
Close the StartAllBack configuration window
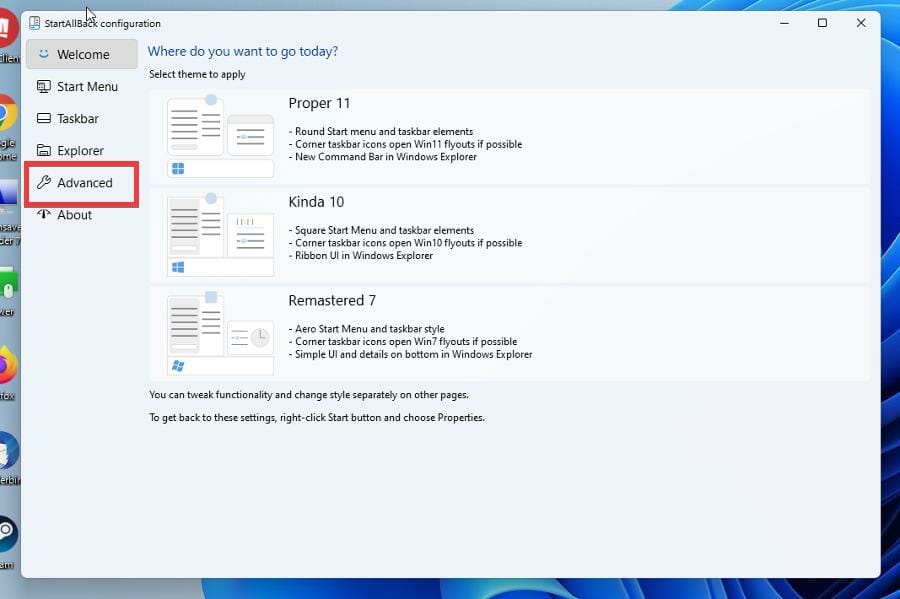pyautogui.click(x=861, y=23)
